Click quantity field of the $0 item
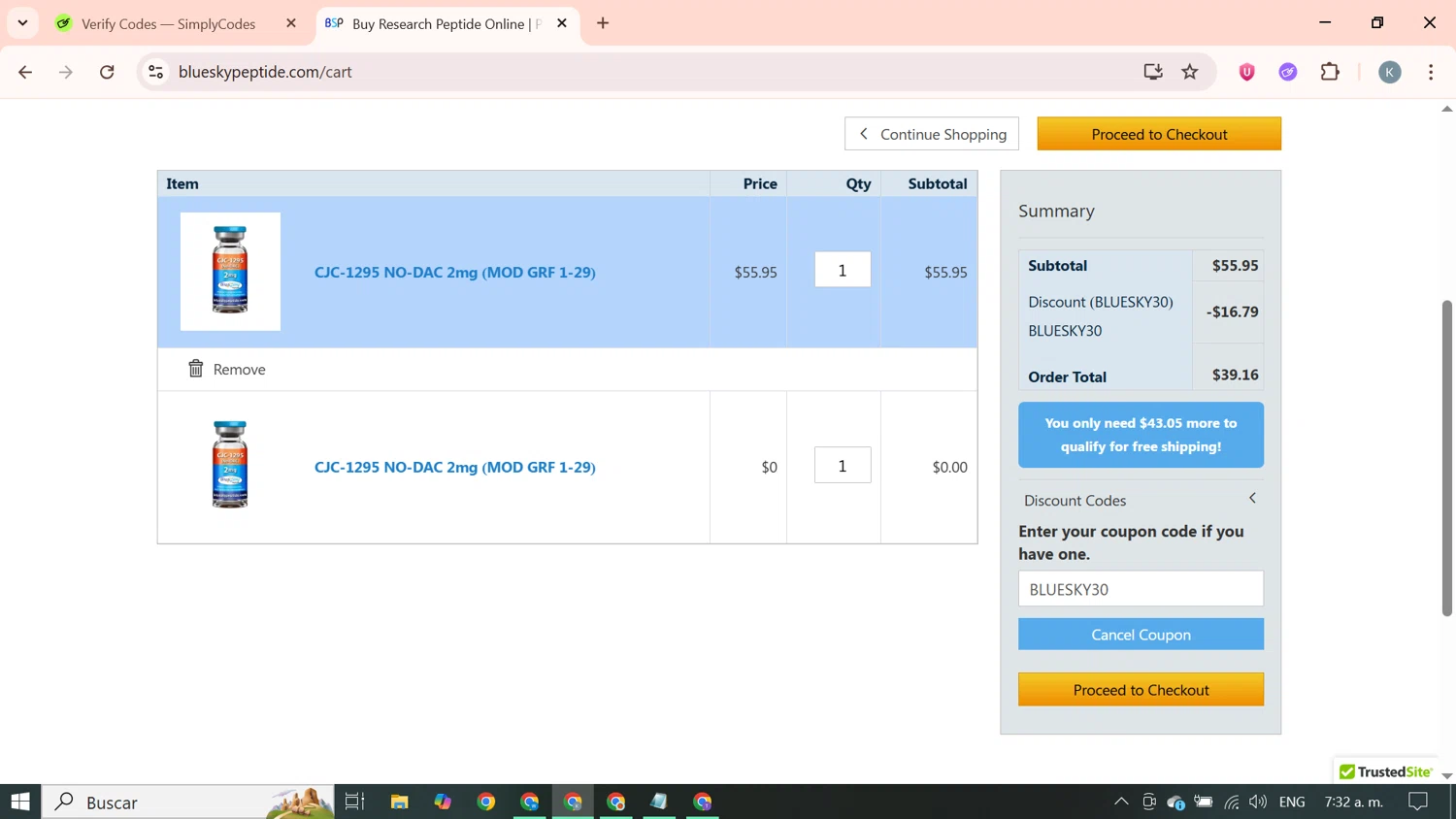 [x=843, y=466]
